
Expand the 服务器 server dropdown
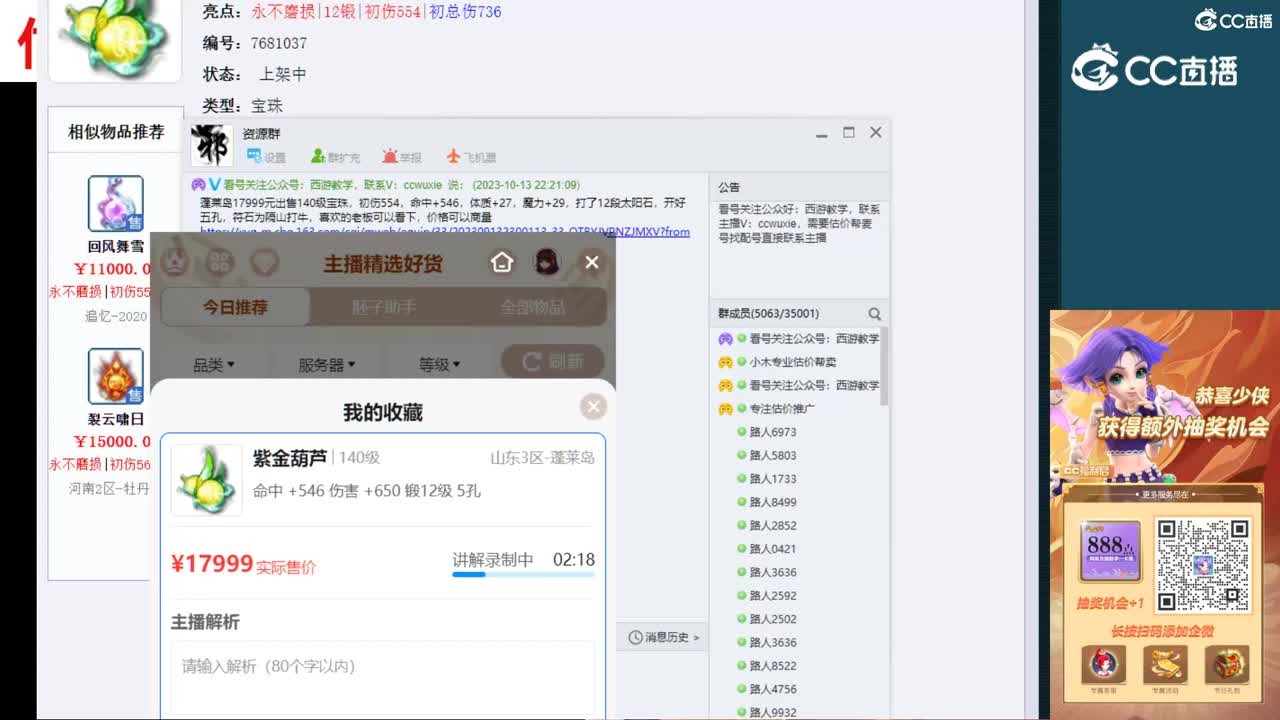[x=327, y=365]
